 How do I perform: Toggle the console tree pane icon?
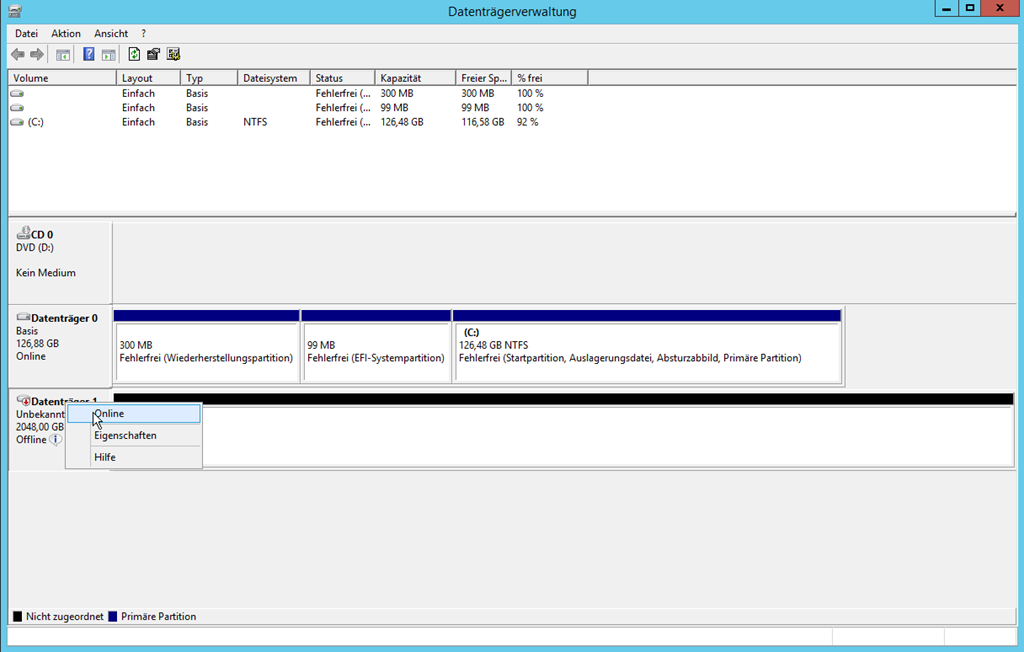pyautogui.click(x=63, y=54)
